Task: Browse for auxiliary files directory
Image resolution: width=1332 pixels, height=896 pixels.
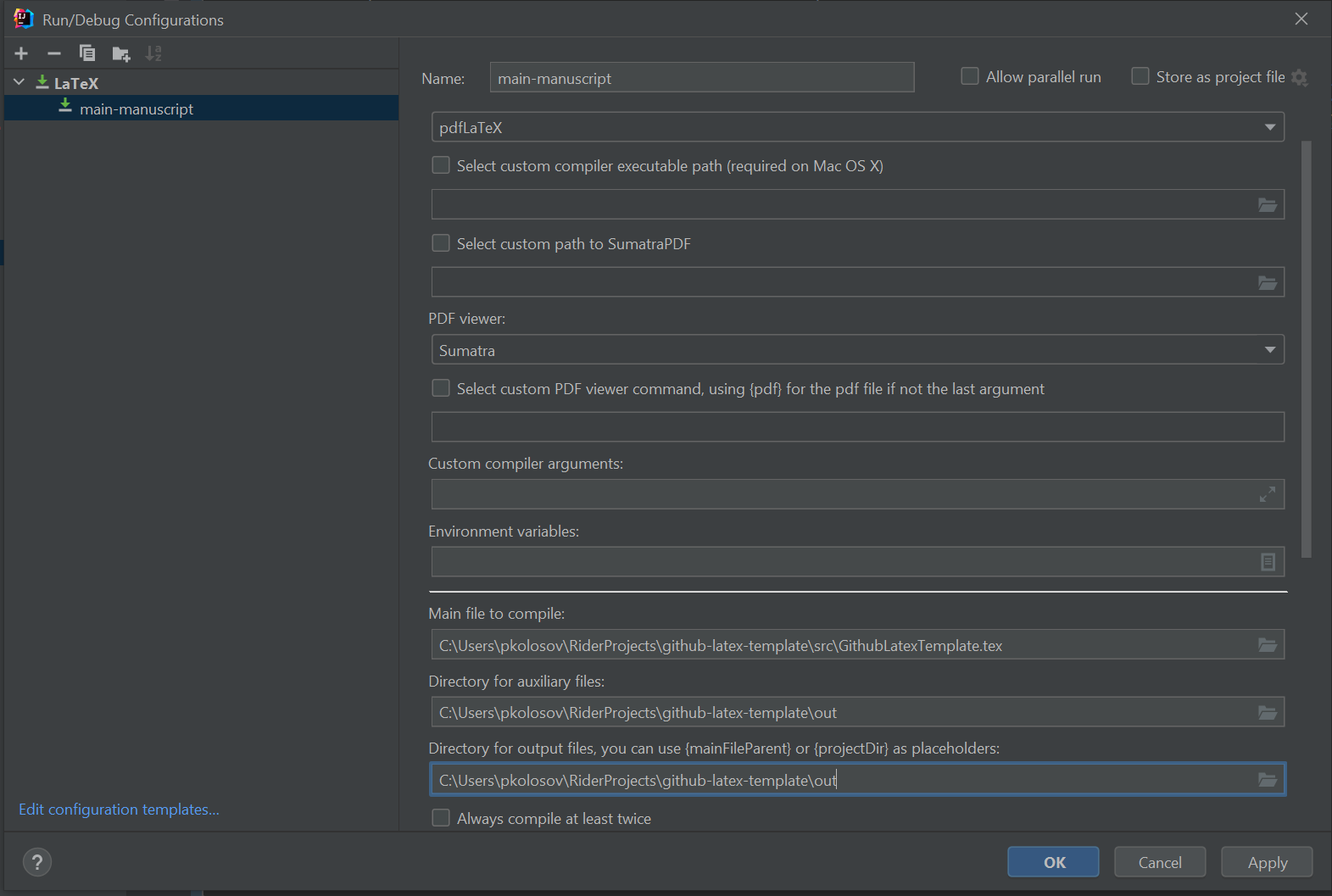Action: pos(1268,713)
